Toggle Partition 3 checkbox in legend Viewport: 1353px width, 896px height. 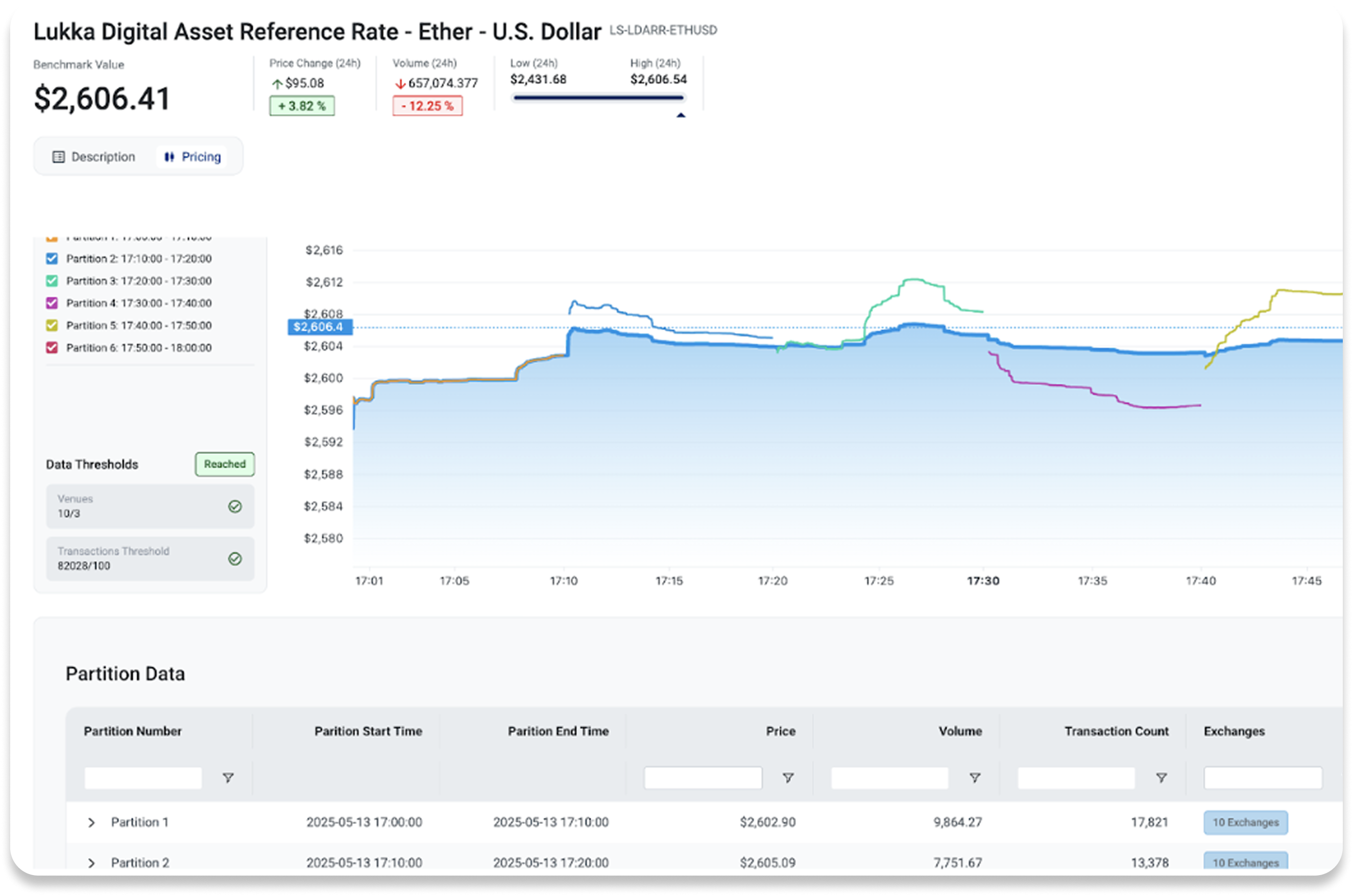pyautogui.click(x=52, y=281)
